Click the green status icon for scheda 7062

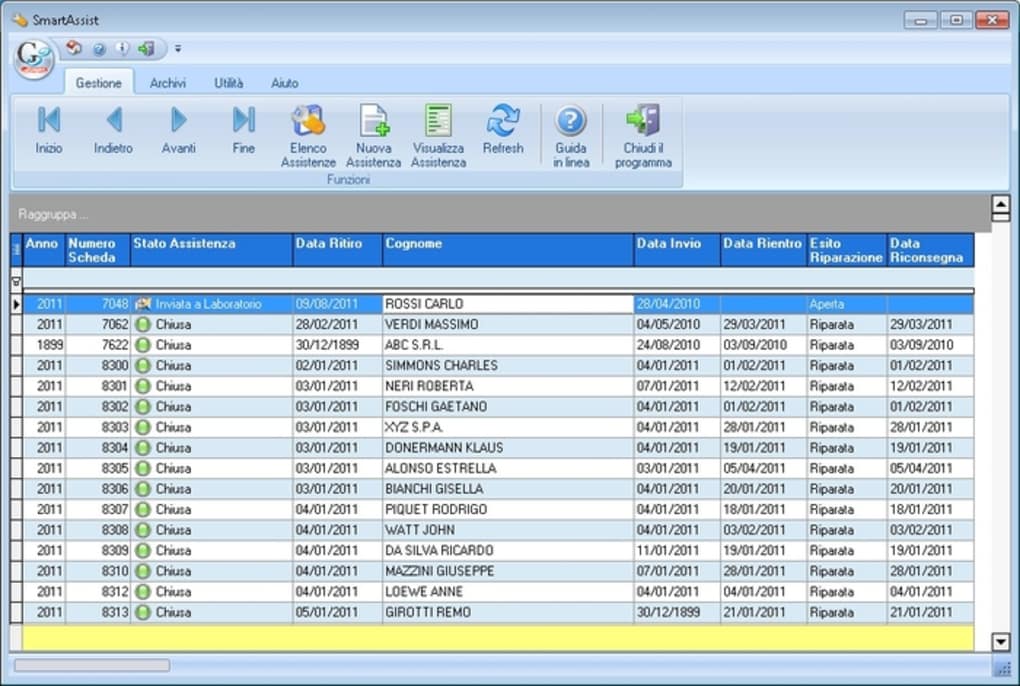143,324
